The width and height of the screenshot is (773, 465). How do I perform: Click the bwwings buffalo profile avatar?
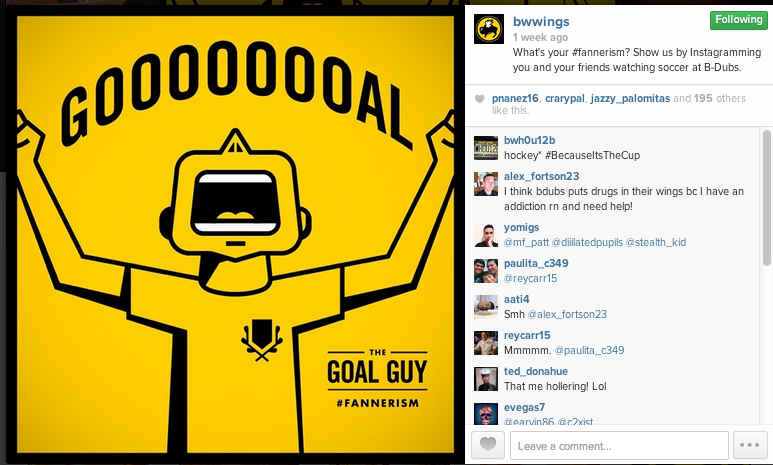point(489,29)
